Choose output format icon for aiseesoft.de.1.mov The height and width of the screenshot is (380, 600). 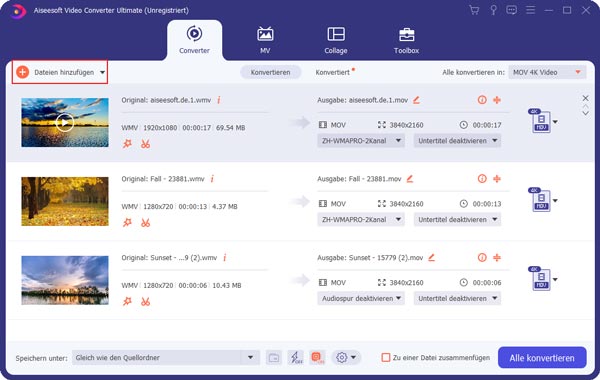coord(541,122)
